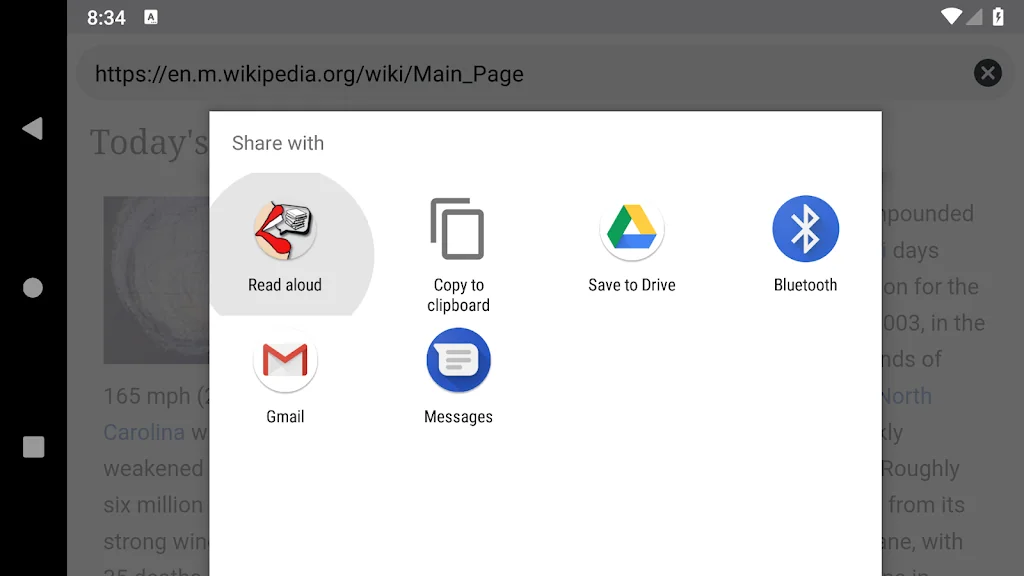Click the 8:34 clock in status bar
This screenshot has width=1024, height=576.
point(106,18)
